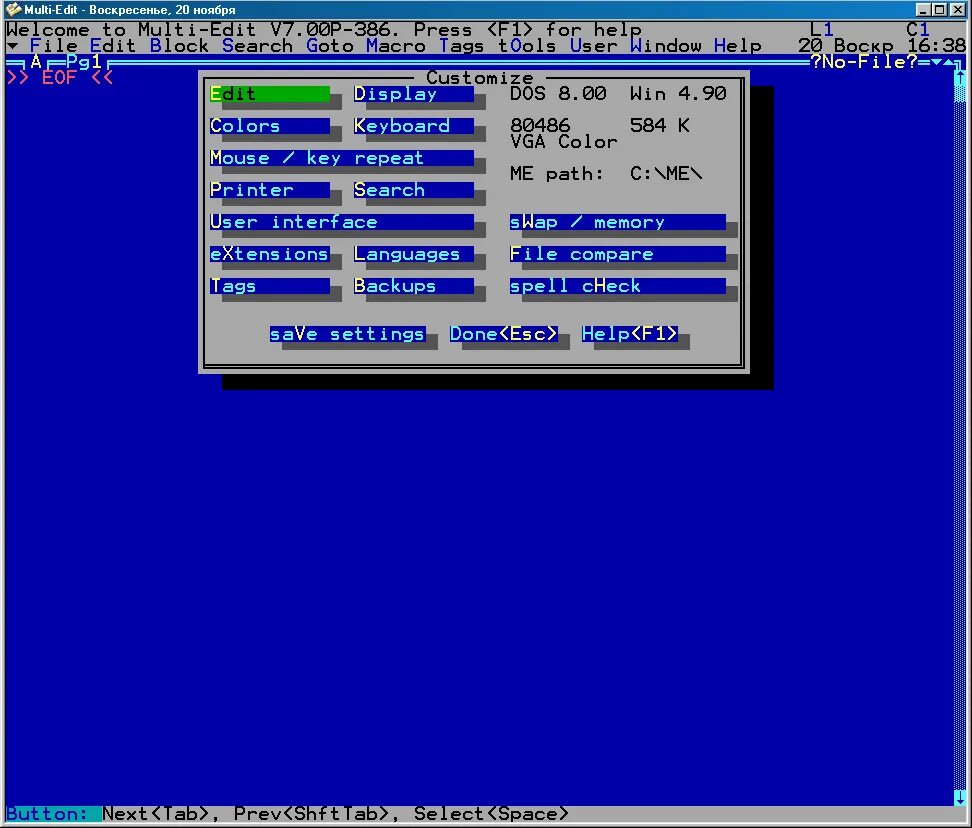The image size is (972, 828).
Task: Open Backups settings button
Action: point(413,286)
